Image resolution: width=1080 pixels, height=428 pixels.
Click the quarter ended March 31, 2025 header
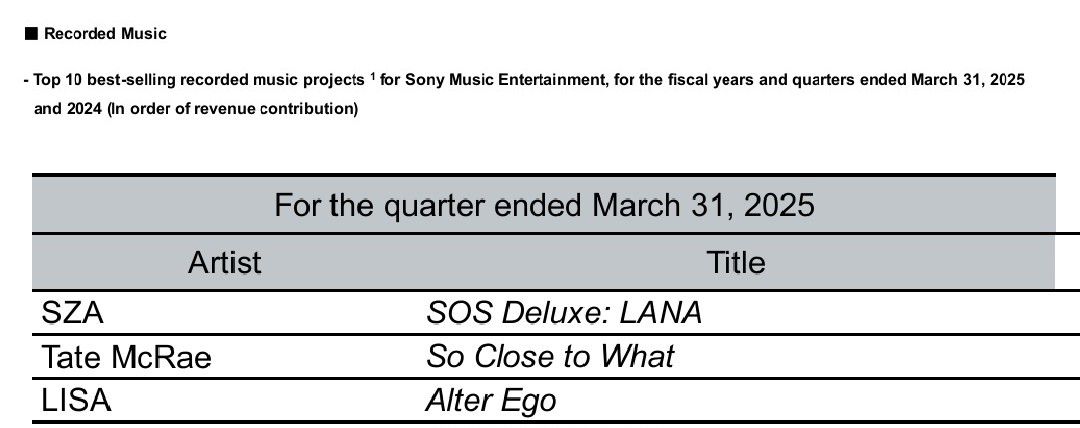tap(544, 205)
